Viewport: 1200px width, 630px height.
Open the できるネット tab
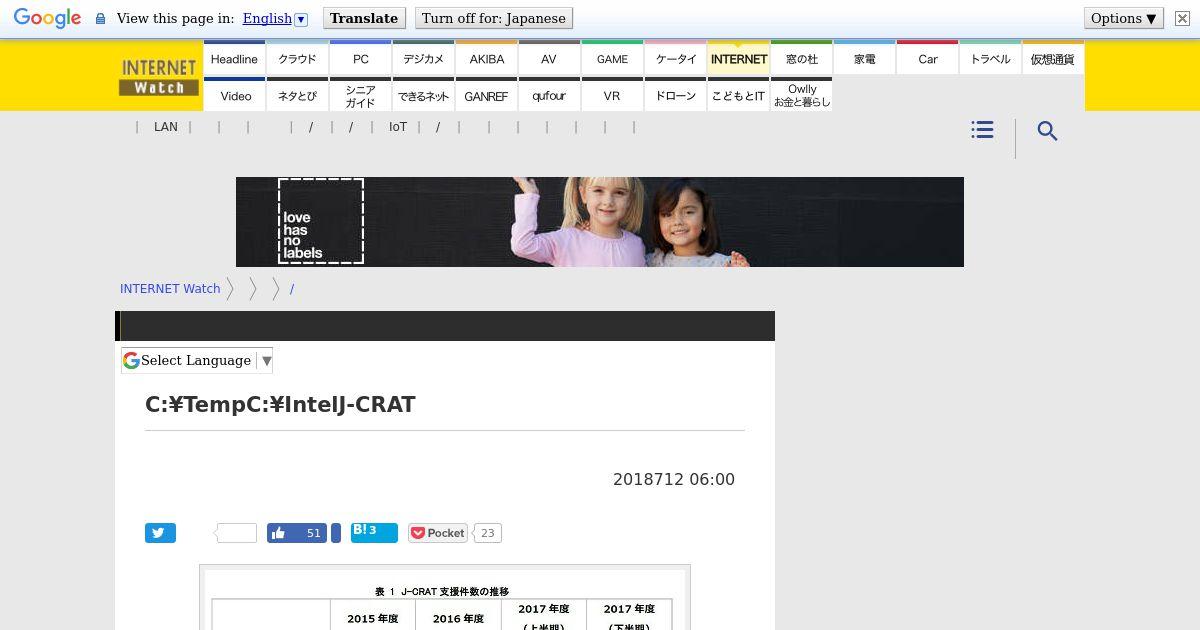[423, 95]
